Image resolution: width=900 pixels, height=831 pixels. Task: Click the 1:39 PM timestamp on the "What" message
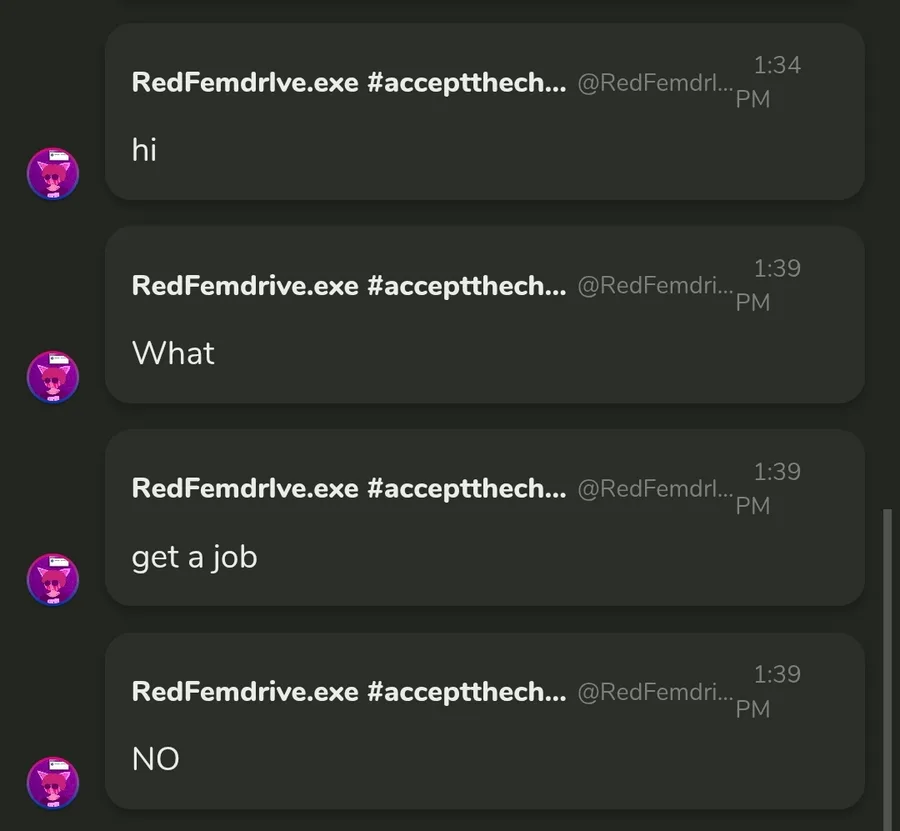click(768, 285)
